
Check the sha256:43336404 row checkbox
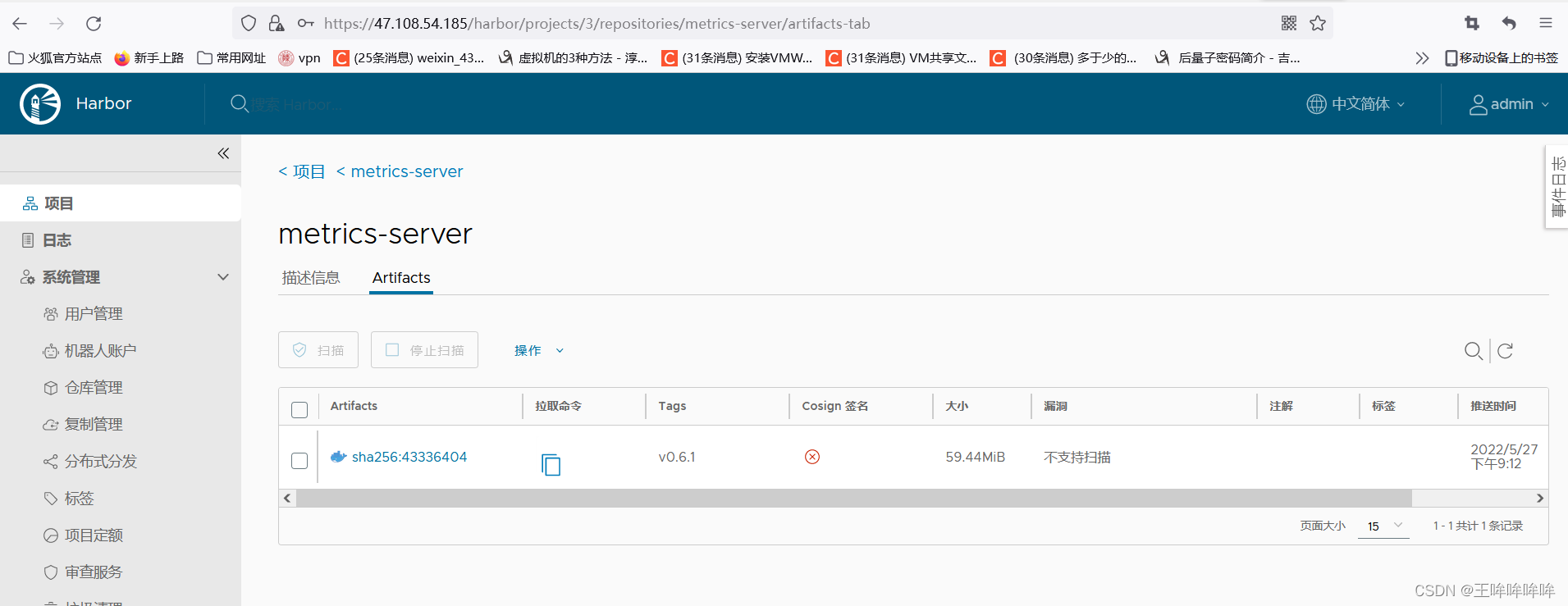(x=299, y=461)
